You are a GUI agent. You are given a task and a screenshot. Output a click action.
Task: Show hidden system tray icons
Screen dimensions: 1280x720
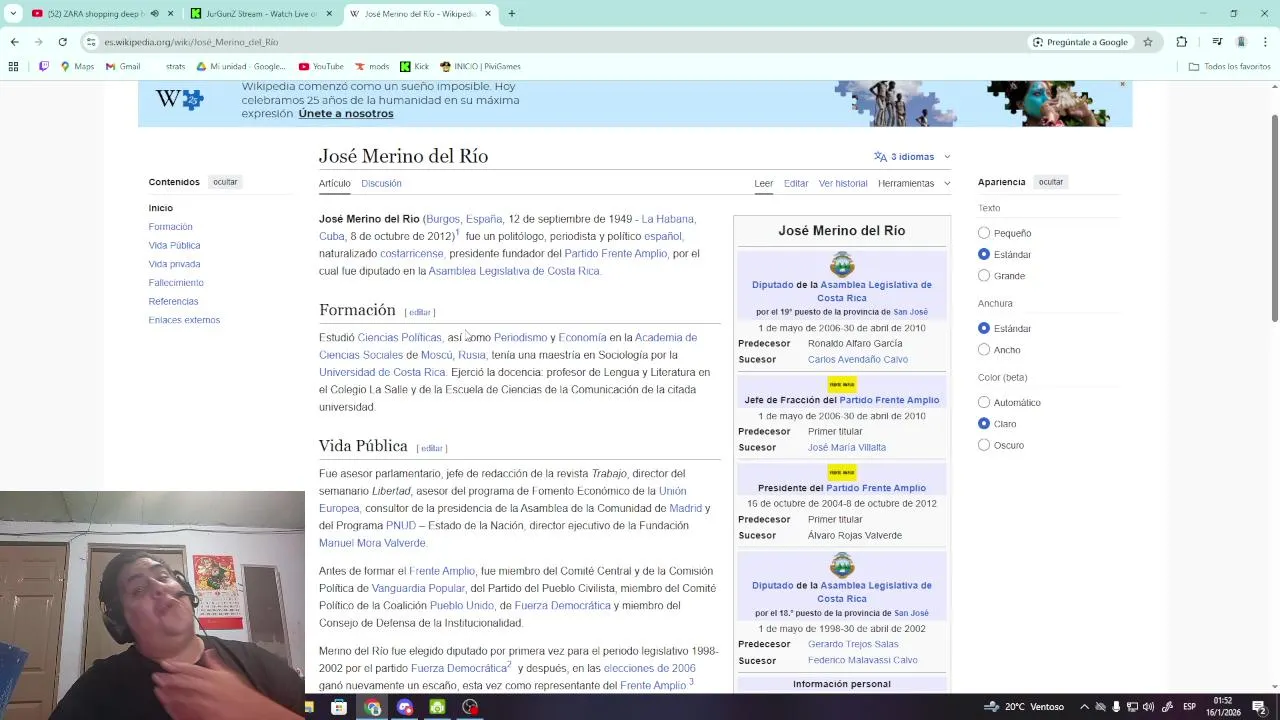click(x=1084, y=707)
